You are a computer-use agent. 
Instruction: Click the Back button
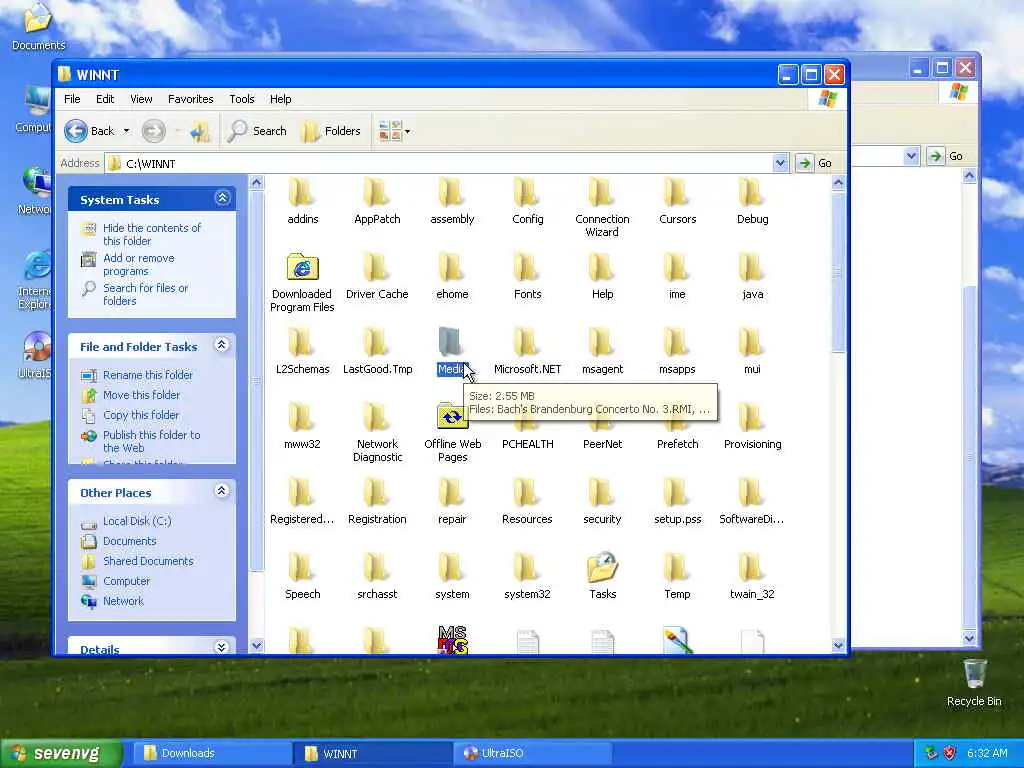[90, 131]
